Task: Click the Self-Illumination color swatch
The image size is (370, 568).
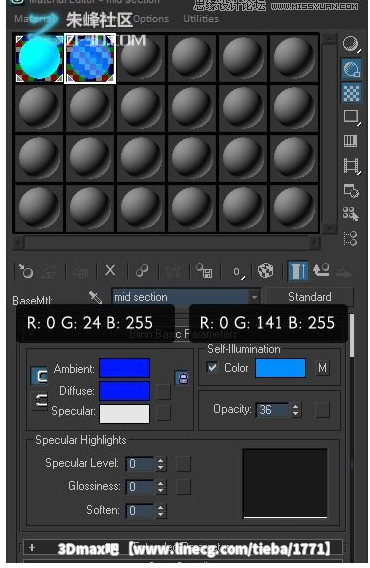Action: [280, 368]
